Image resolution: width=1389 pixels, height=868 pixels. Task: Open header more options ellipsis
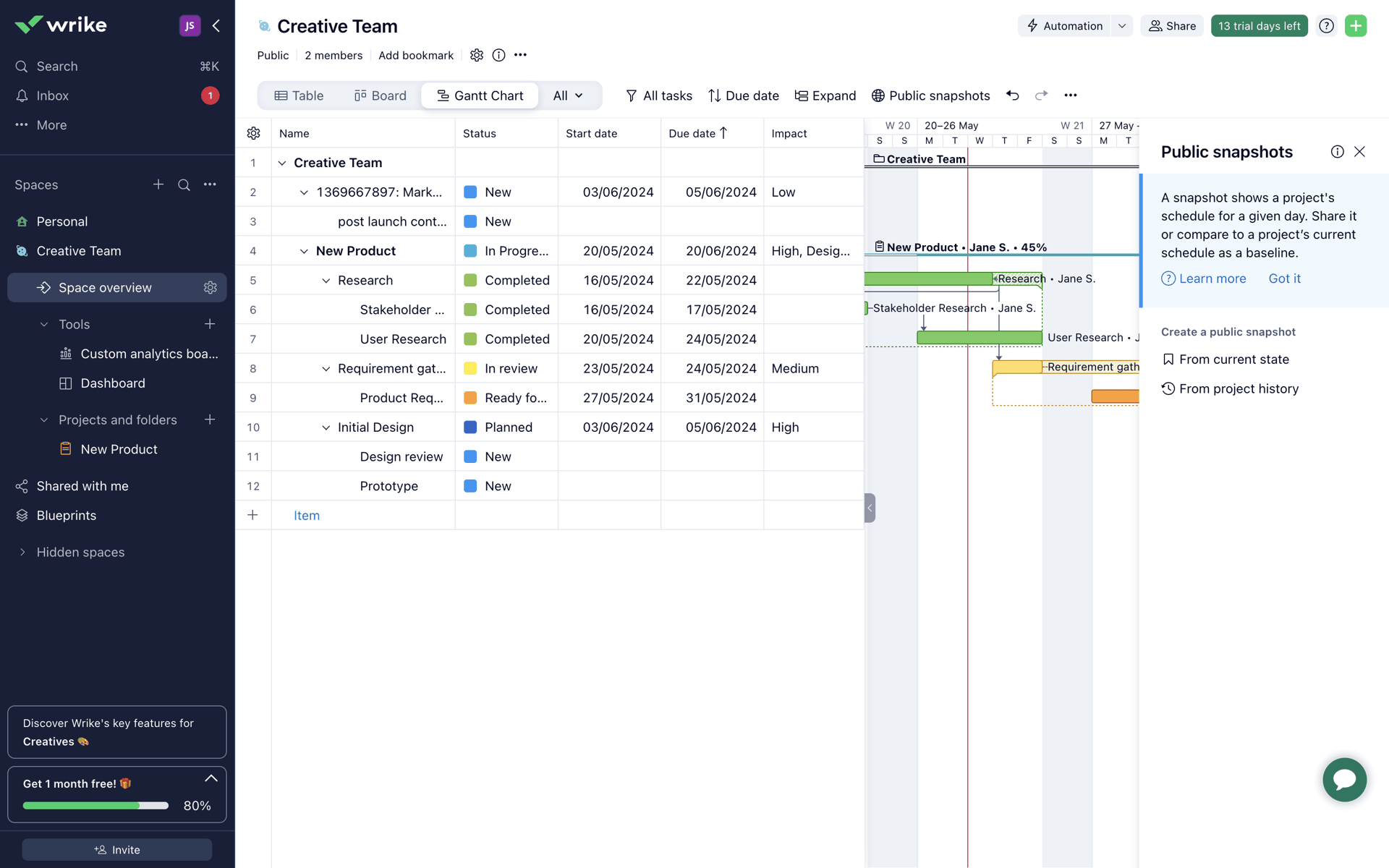click(x=520, y=55)
